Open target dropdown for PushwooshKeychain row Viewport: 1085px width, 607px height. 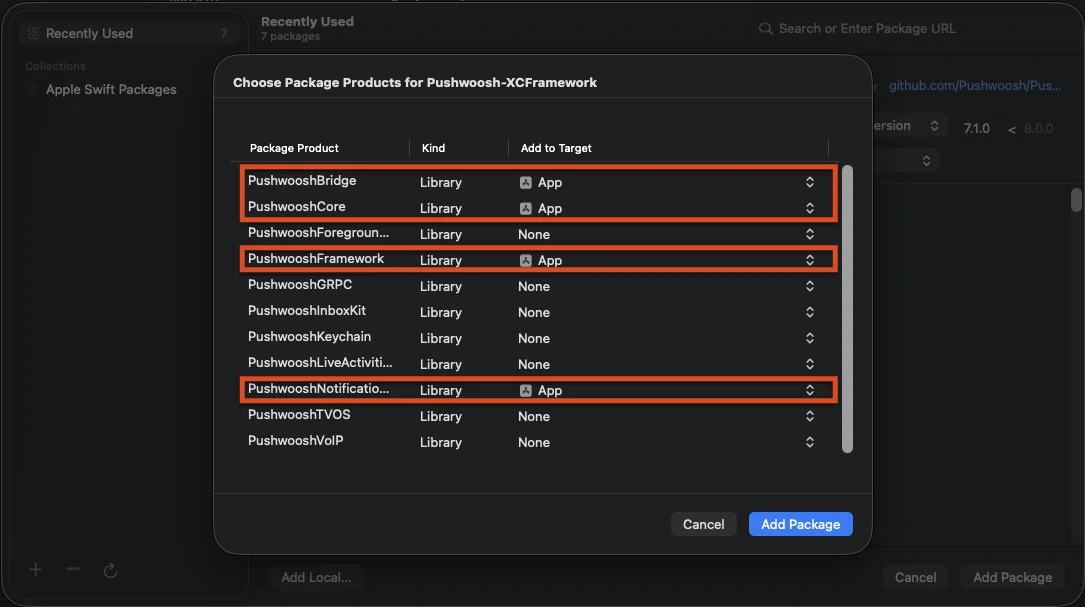click(x=810, y=338)
